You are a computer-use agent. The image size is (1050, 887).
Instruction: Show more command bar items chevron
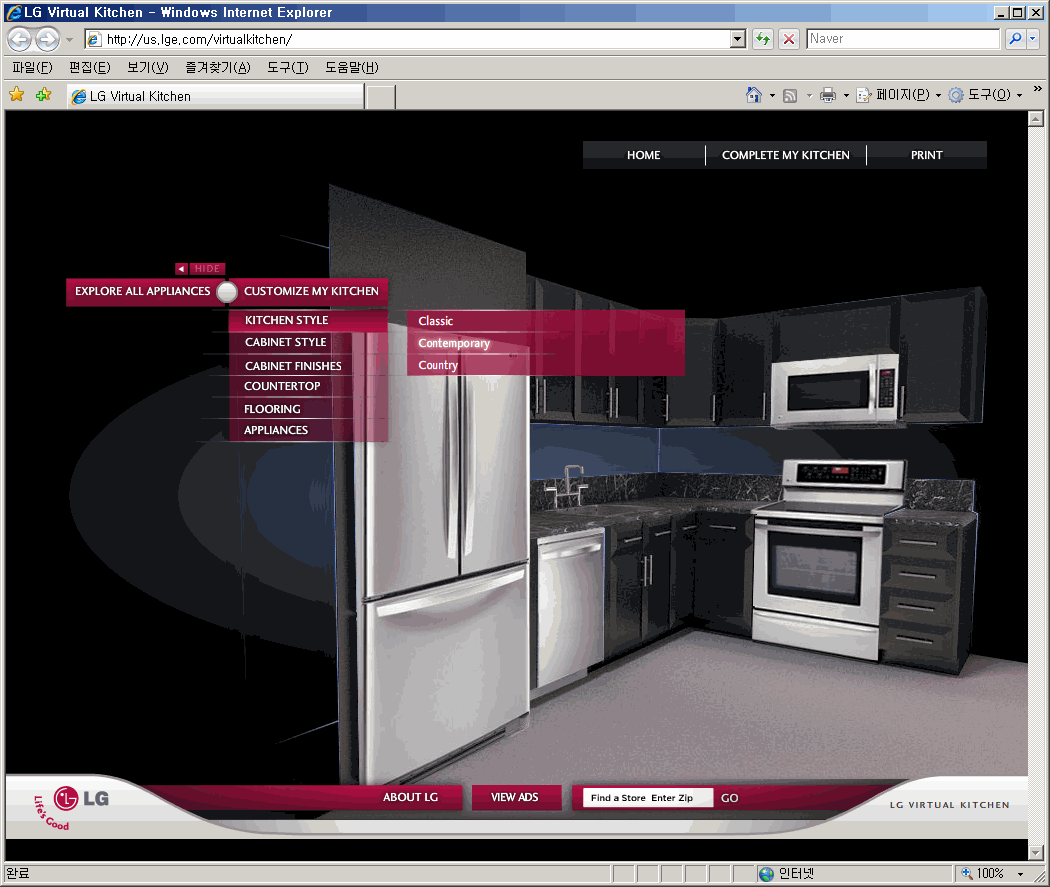(x=1037, y=88)
